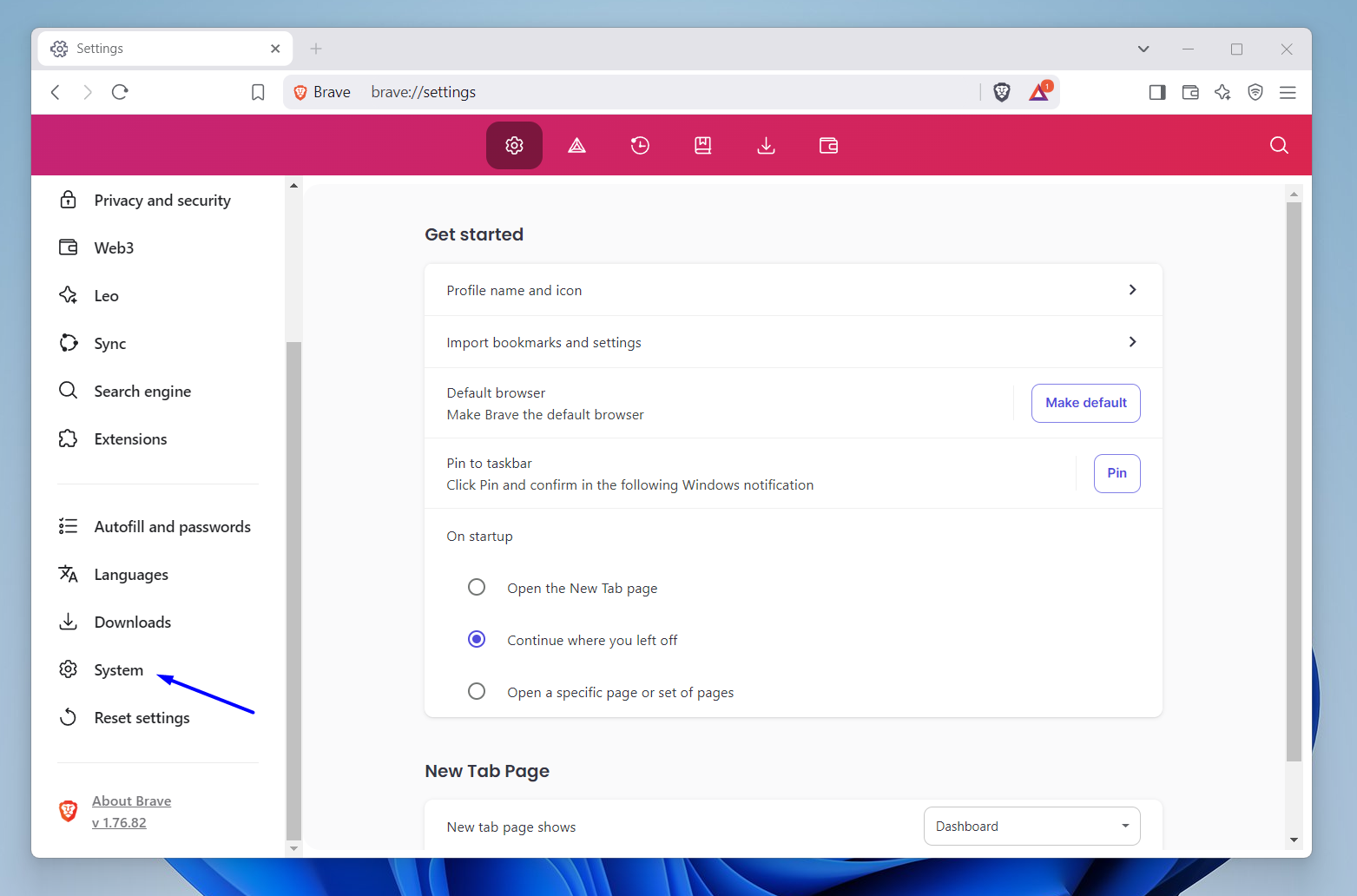Click the Pin to taskbar button
This screenshot has width=1357, height=896.
pyautogui.click(x=1117, y=473)
